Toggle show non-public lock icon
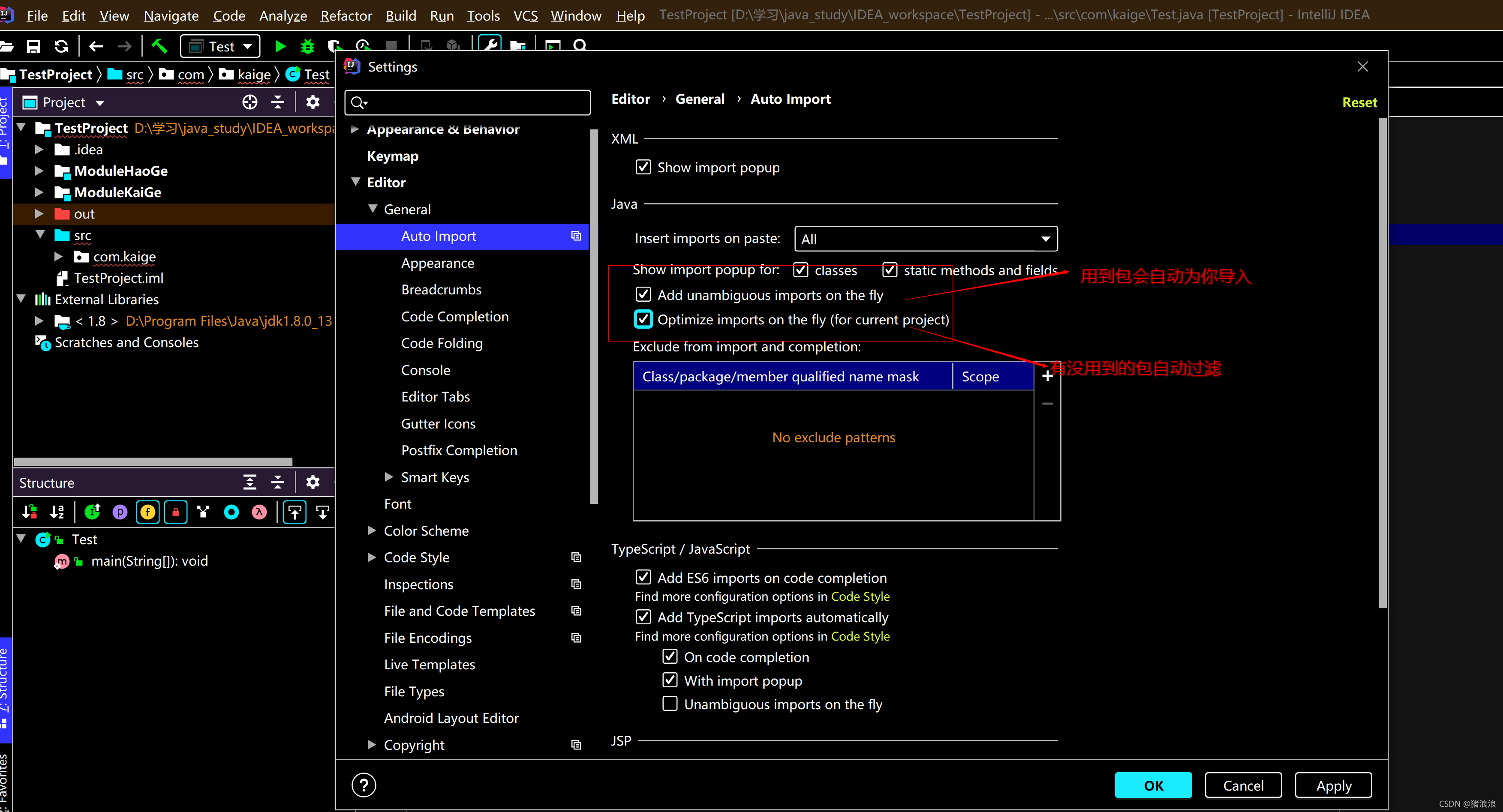1503x812 pixels. tap(176, 512)
